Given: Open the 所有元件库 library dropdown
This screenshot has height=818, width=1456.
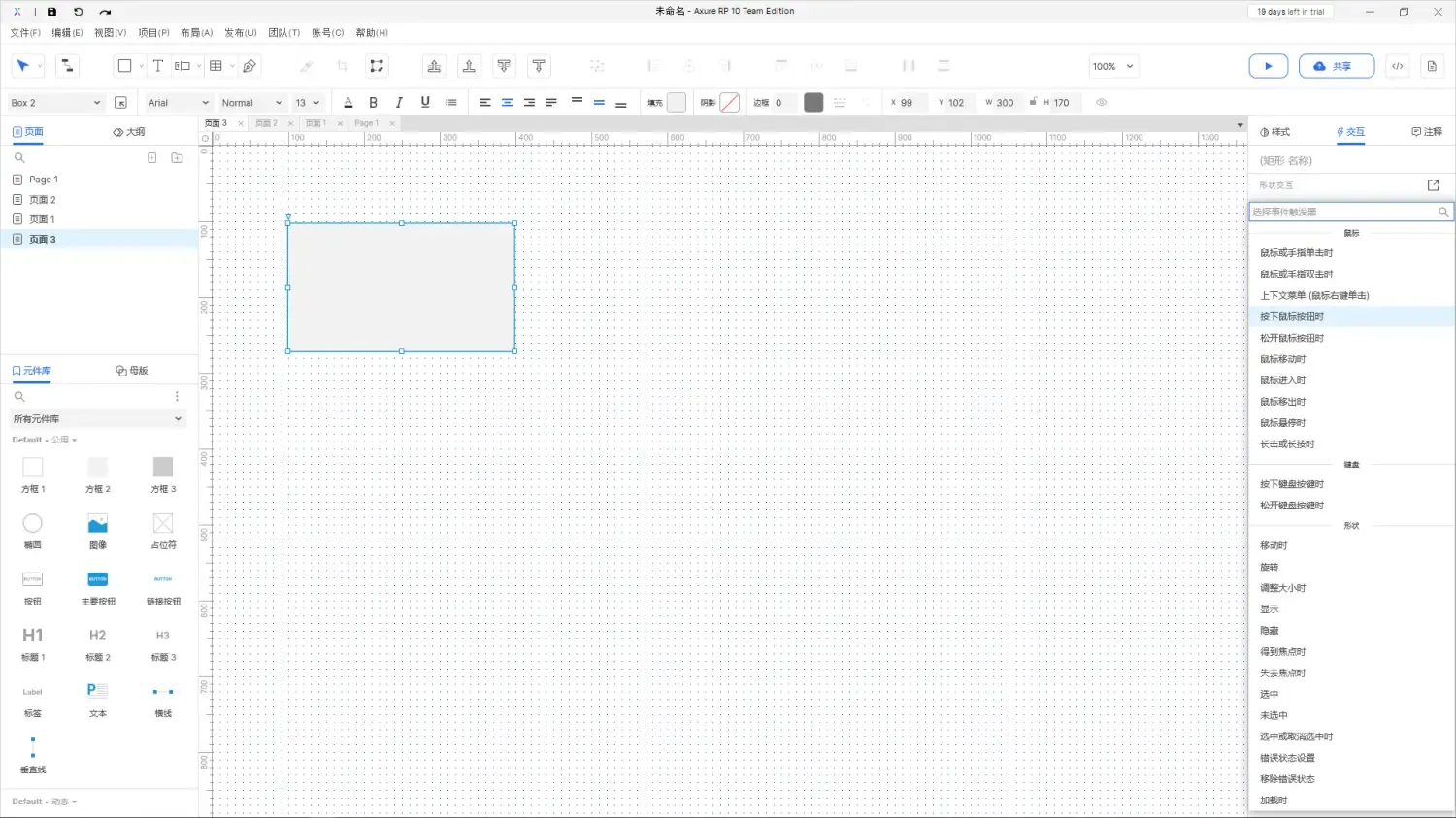Looking at the screenshot, I should (x=97, y=419).
